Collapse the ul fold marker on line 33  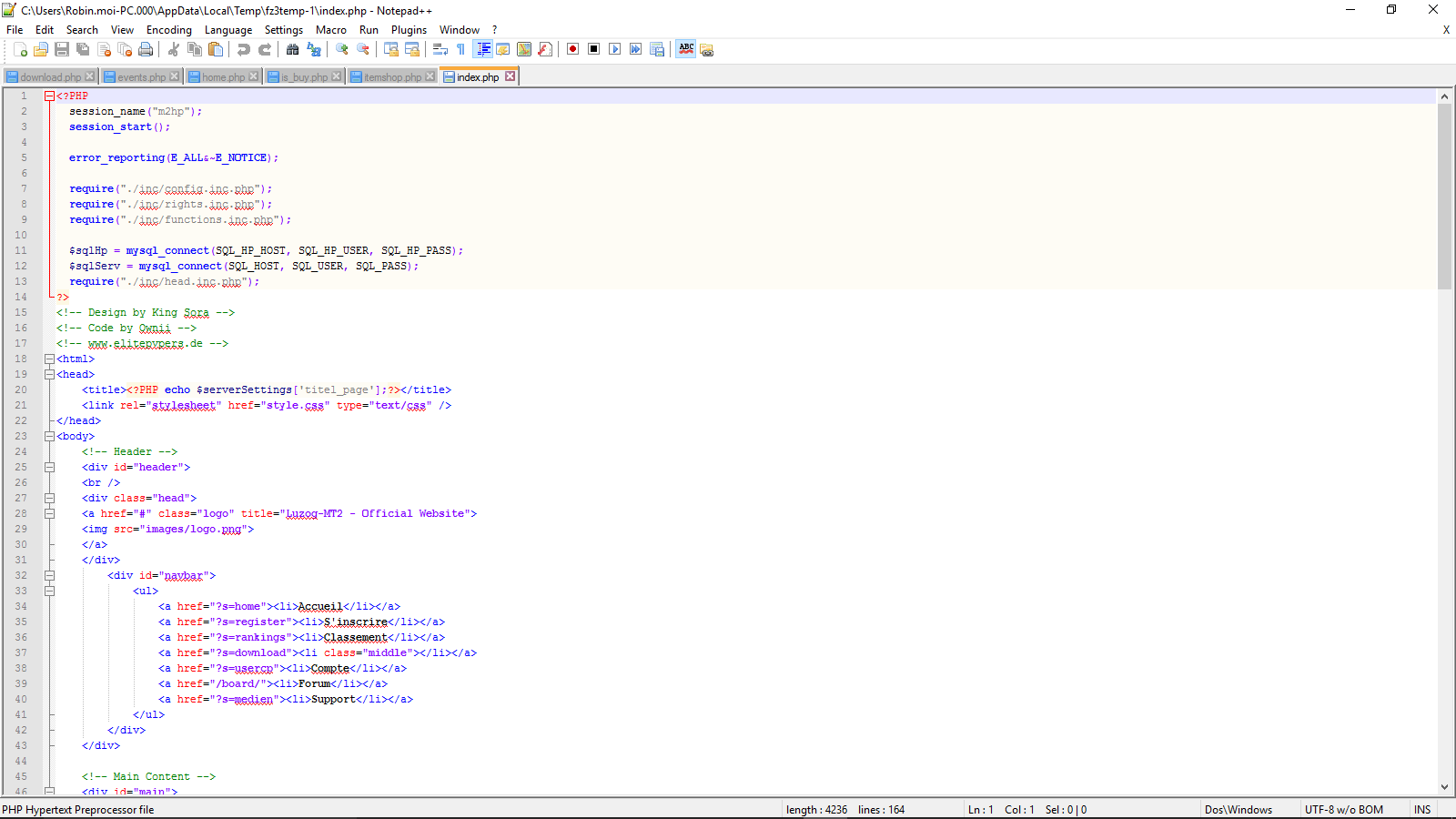point(50,591)
